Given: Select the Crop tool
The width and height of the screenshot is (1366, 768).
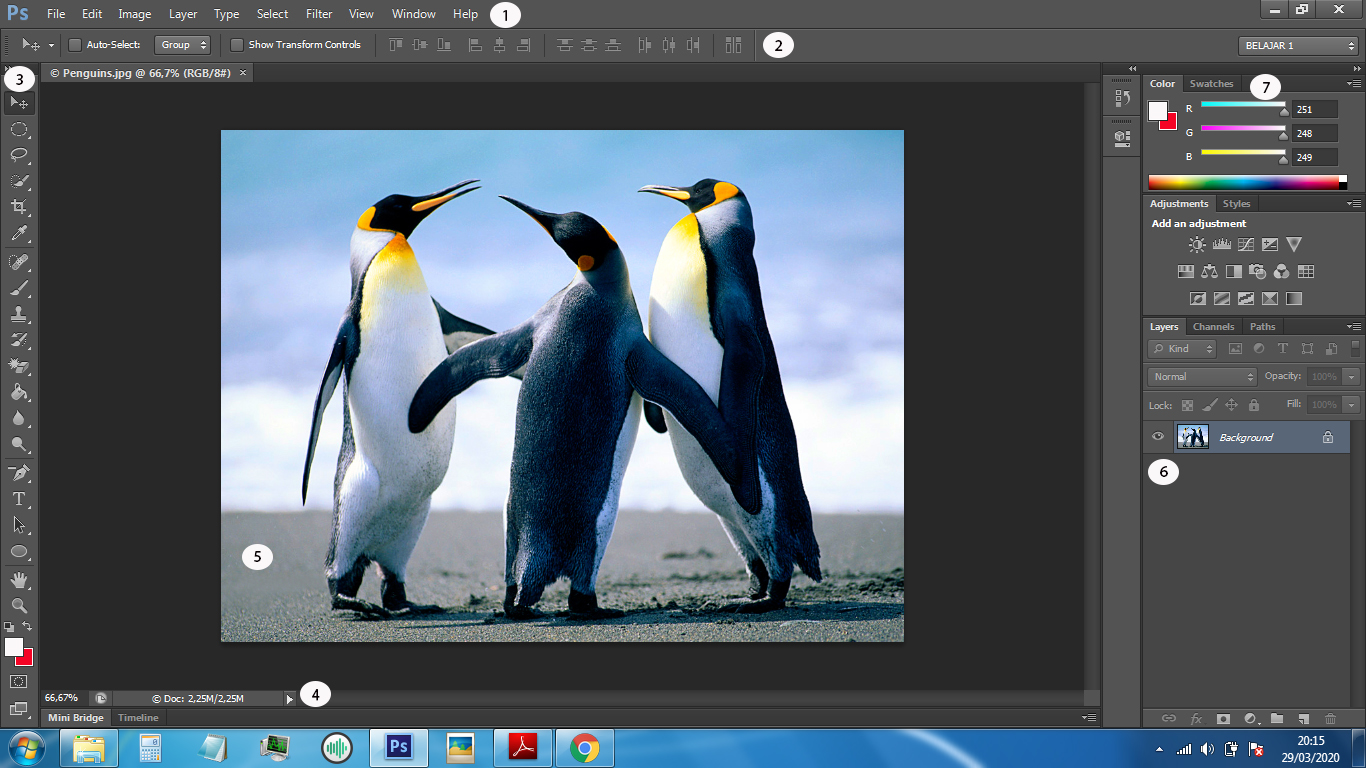Looking at the screenshot, I should (19, 207).
